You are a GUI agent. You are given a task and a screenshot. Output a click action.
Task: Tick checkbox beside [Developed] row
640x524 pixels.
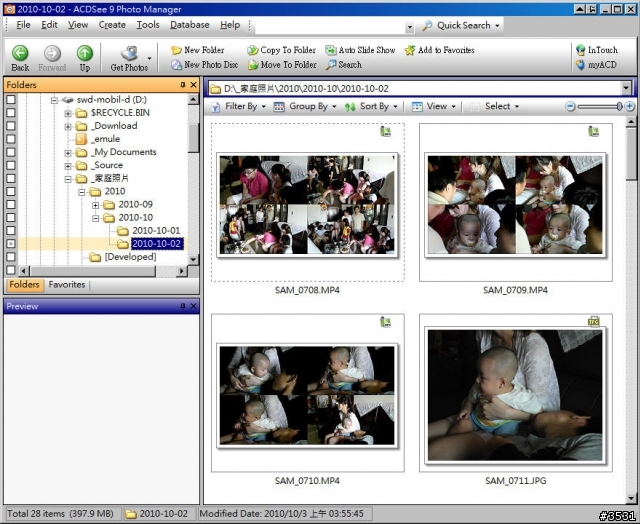click(11, 257)
